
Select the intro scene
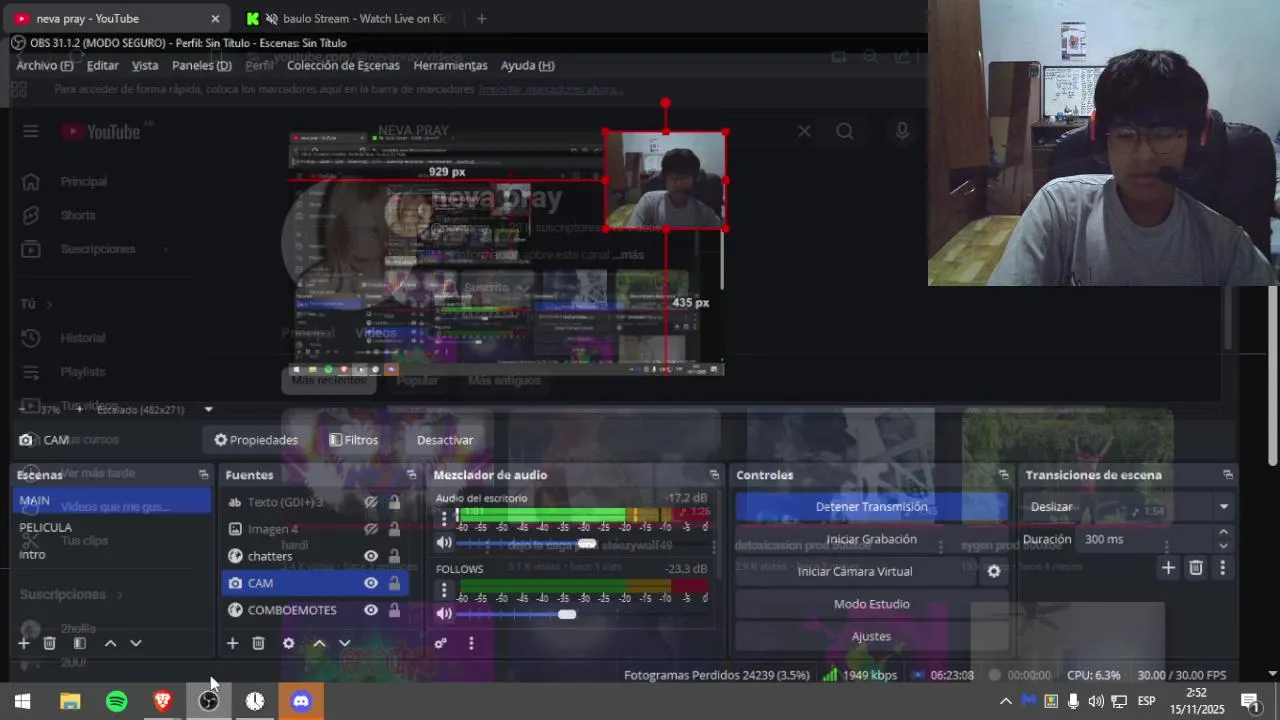coord(32,554)
